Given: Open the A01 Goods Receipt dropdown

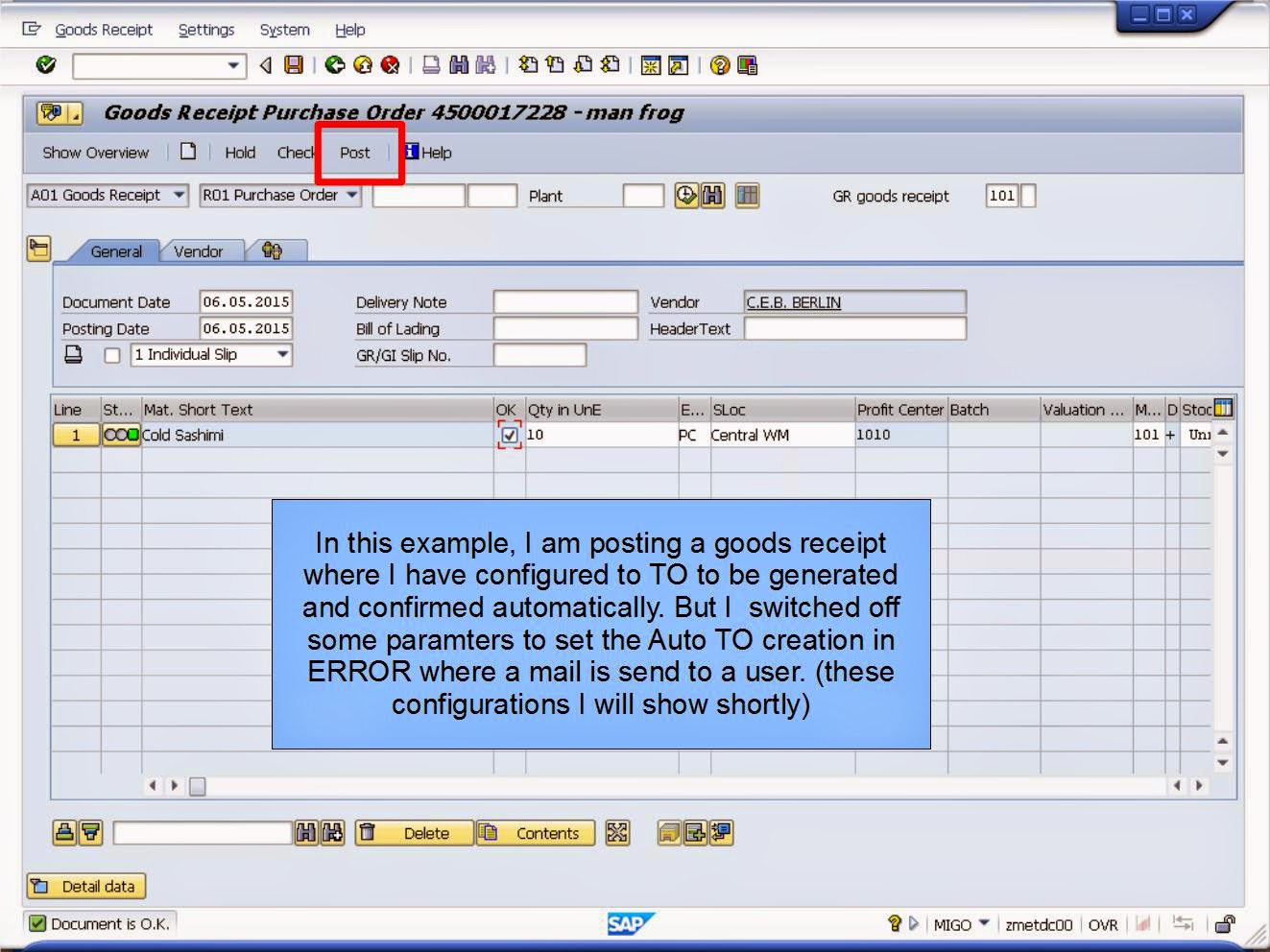Looking at the screenshot, I should (180, 196).
